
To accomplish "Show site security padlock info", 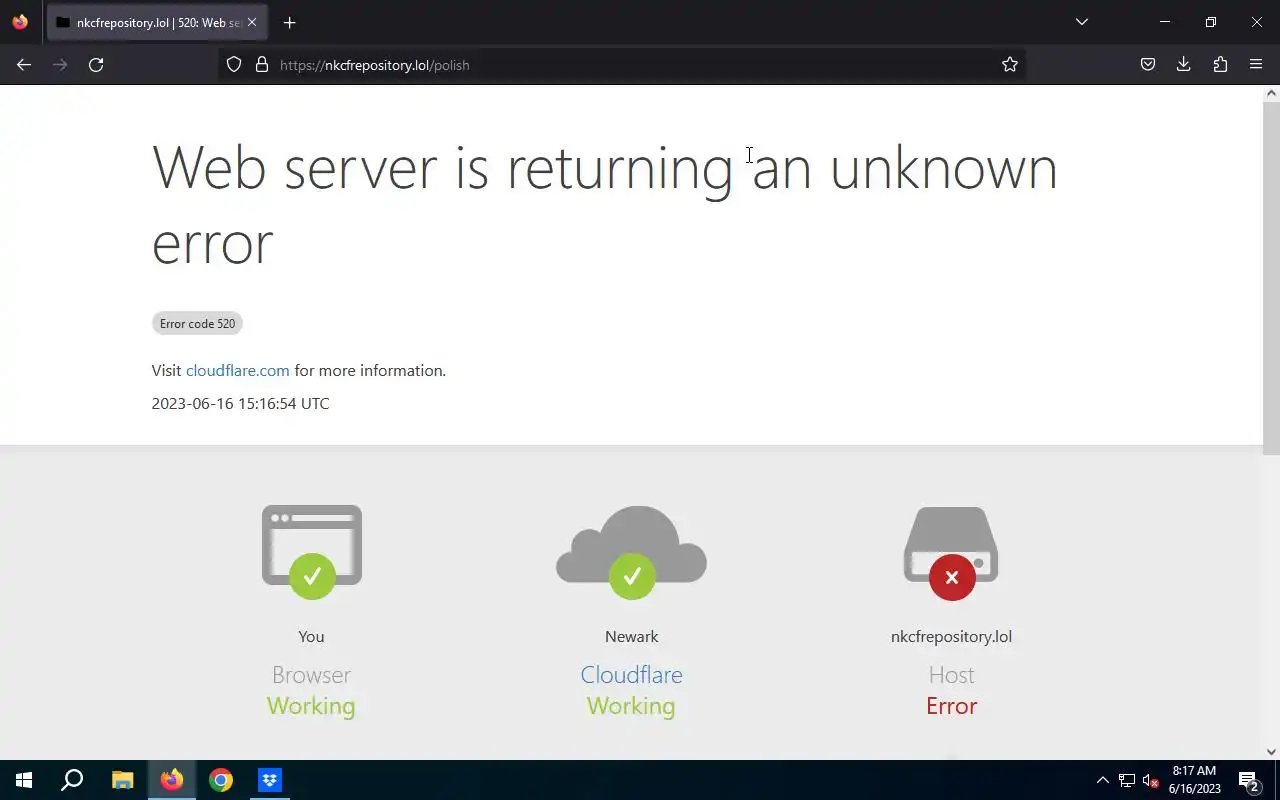I will tap(262, 65).
